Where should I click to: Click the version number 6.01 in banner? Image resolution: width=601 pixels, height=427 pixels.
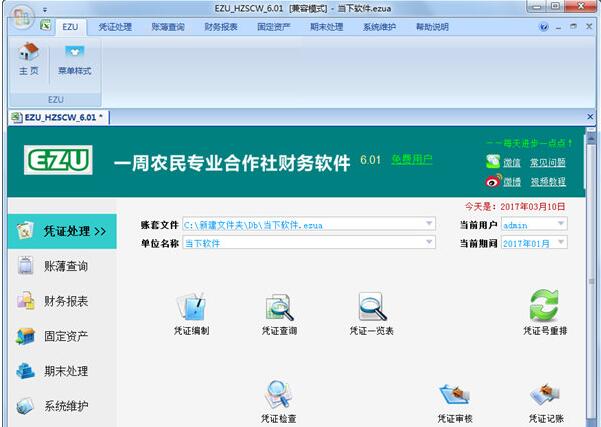[370, 159]
